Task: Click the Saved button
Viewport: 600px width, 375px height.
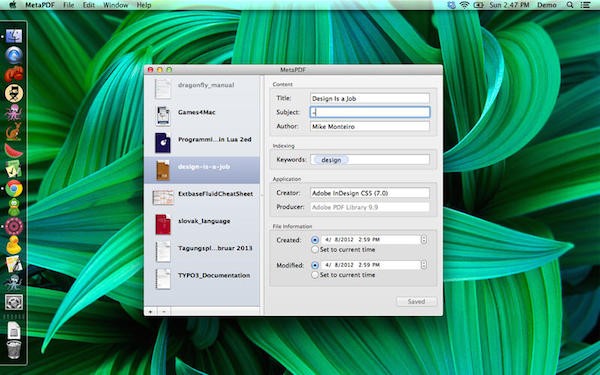Action: point(416,302)
